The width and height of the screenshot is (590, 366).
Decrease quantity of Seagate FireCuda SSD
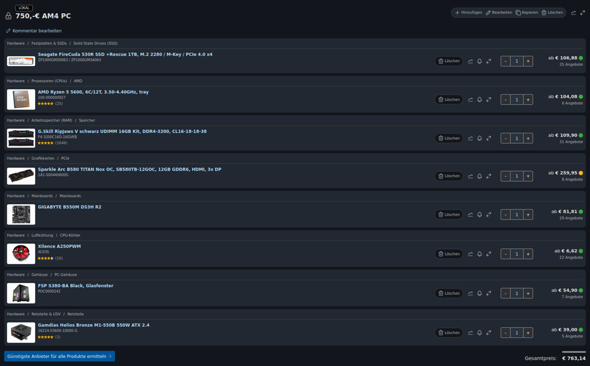[505, 61]
